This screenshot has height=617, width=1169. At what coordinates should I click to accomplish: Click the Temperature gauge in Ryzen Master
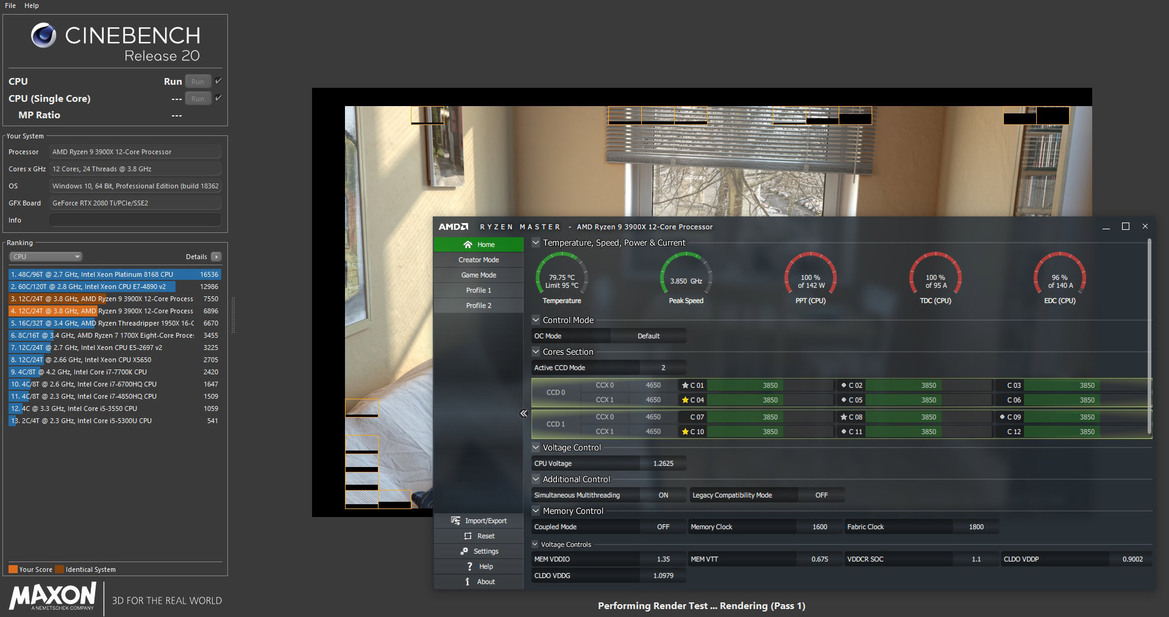(561, 277)
